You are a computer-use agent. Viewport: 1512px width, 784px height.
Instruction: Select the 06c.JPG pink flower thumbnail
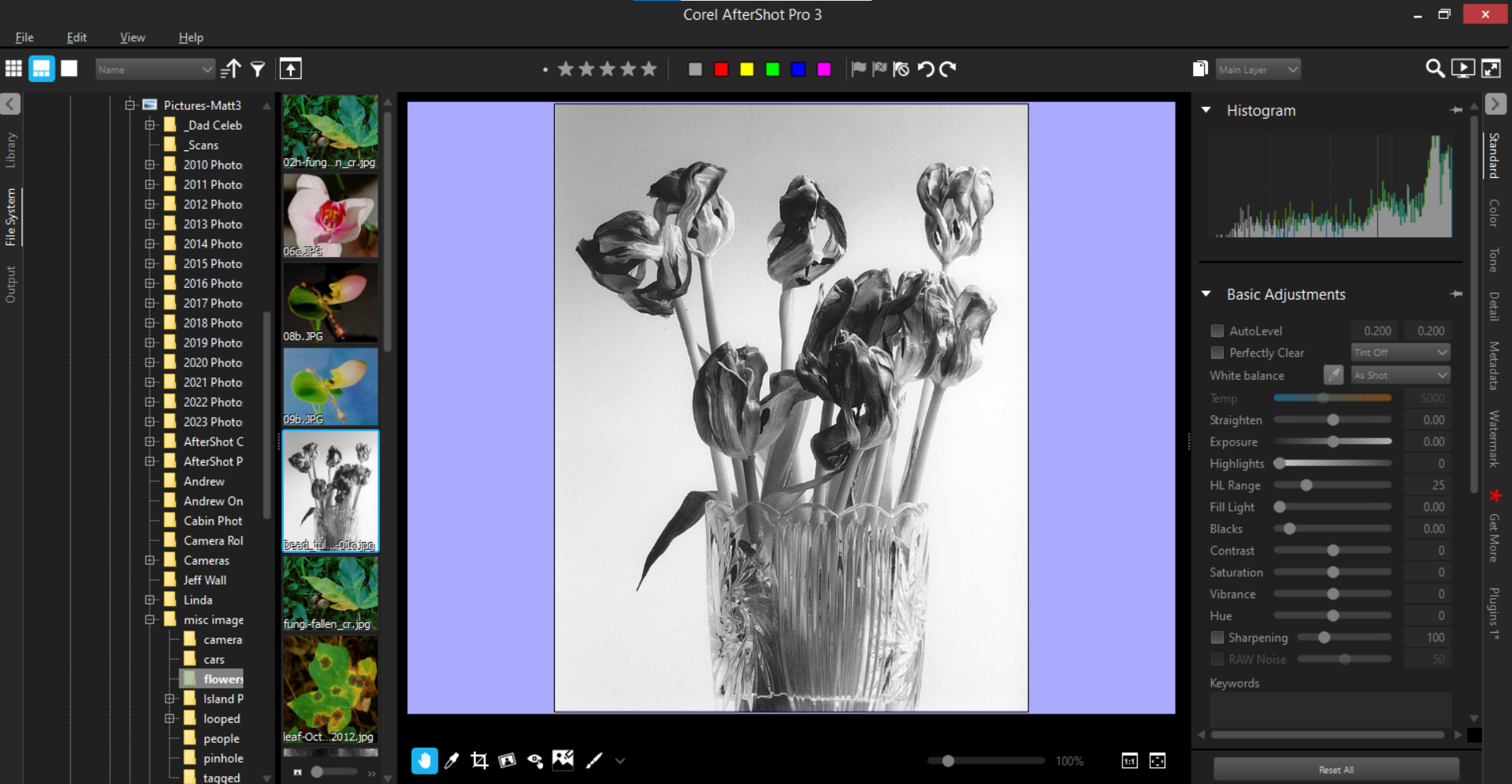click(x=330, y=215)
